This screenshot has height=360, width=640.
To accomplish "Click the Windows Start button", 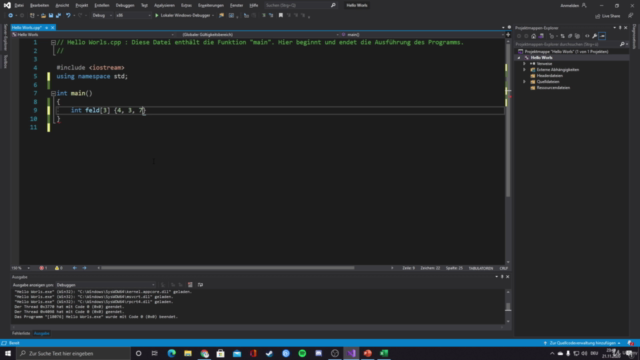I will 8,353.
